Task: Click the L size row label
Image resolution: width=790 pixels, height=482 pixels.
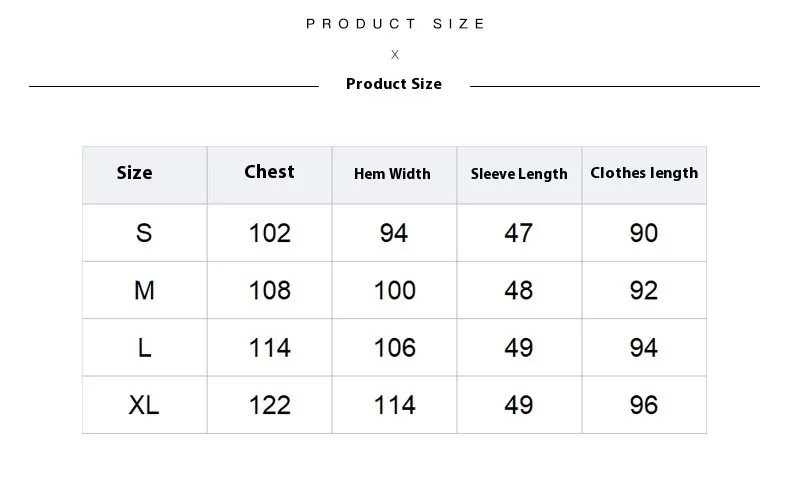Action: [145, 348]
